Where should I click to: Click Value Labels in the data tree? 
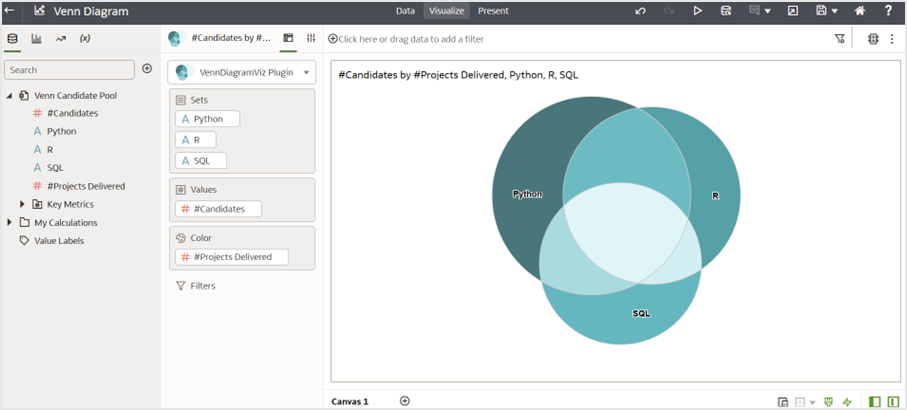point(58,241)
